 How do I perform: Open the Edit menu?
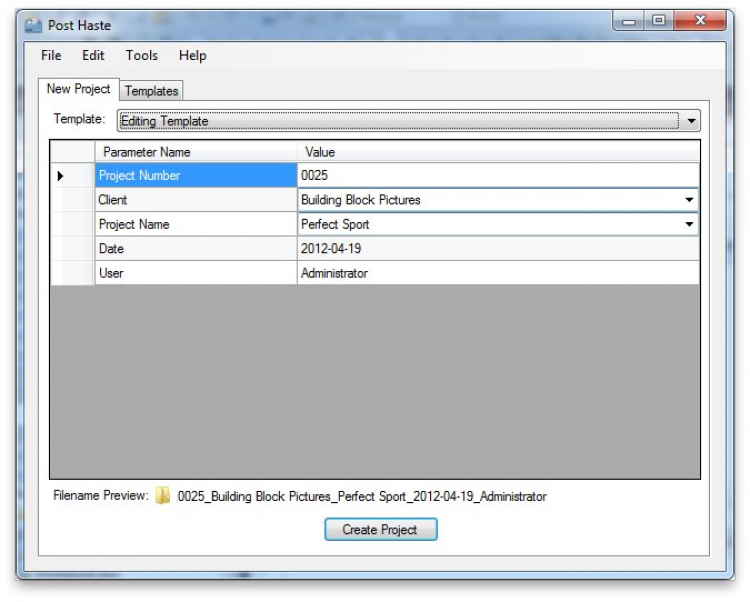pyautogui.click(x=93, y=55)
